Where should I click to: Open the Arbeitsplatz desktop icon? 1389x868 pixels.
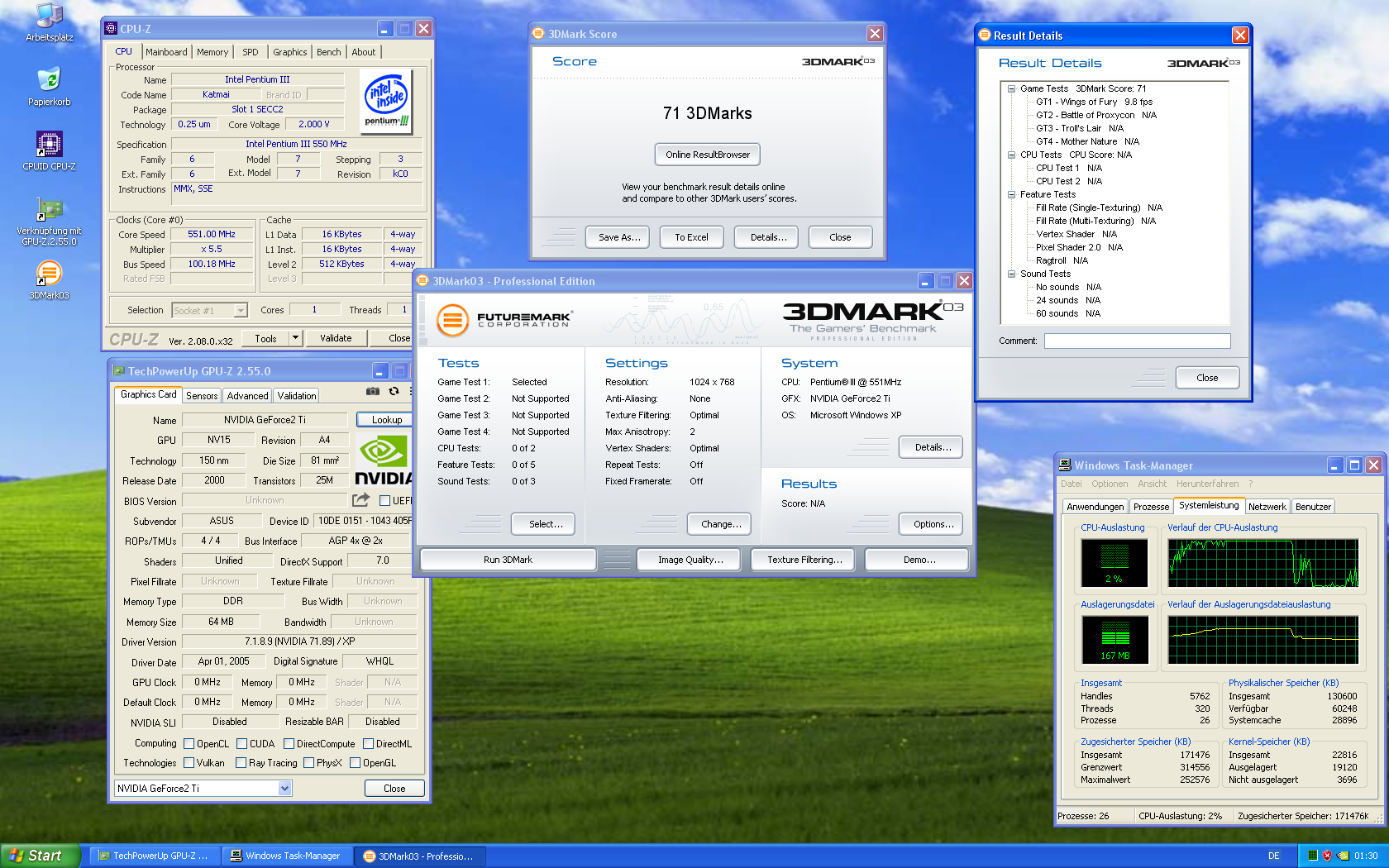[49, 22]
